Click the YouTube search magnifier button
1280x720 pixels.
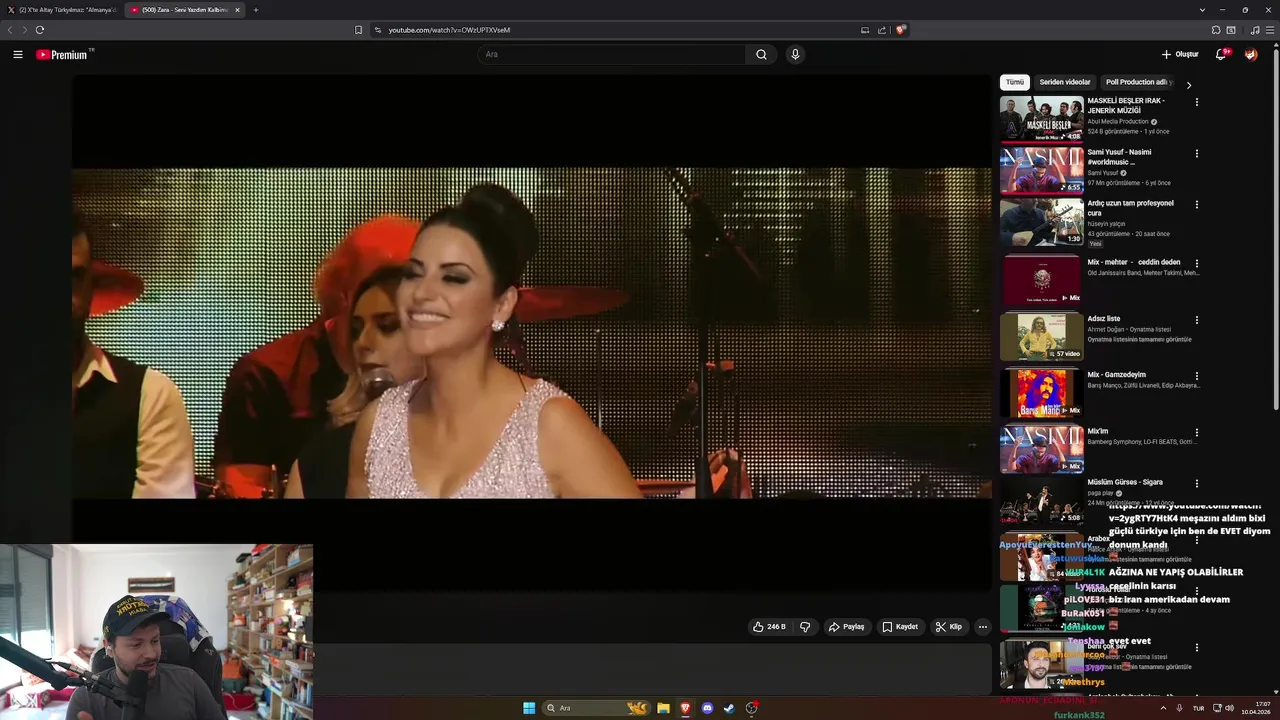(761, 55)
